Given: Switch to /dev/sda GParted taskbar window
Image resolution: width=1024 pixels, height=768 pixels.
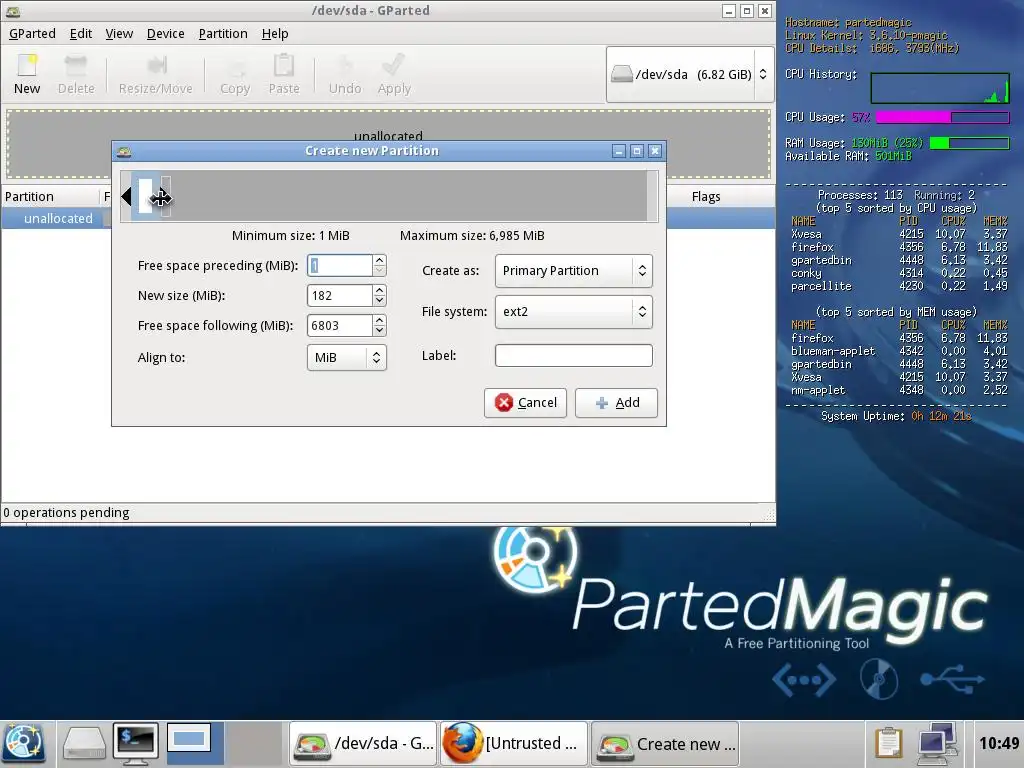Looking at the screenshot, I should pyautogui.click(x=363, y=743).
